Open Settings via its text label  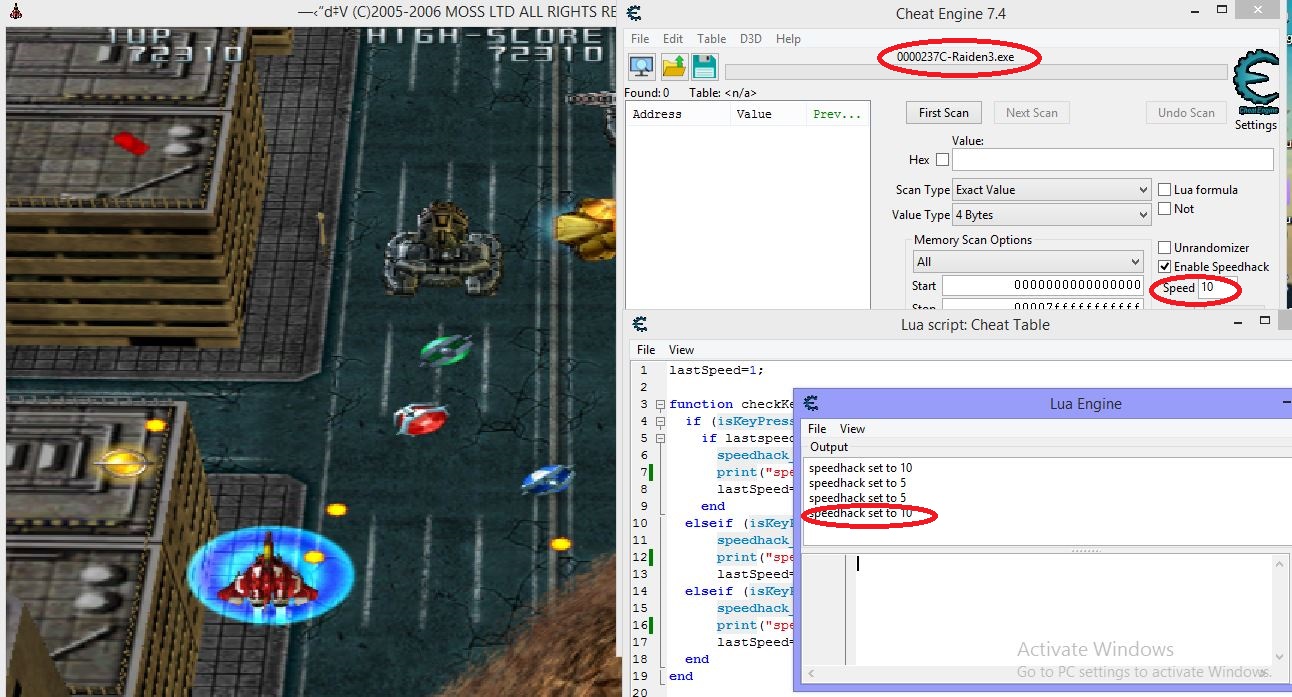(1256, 125)
